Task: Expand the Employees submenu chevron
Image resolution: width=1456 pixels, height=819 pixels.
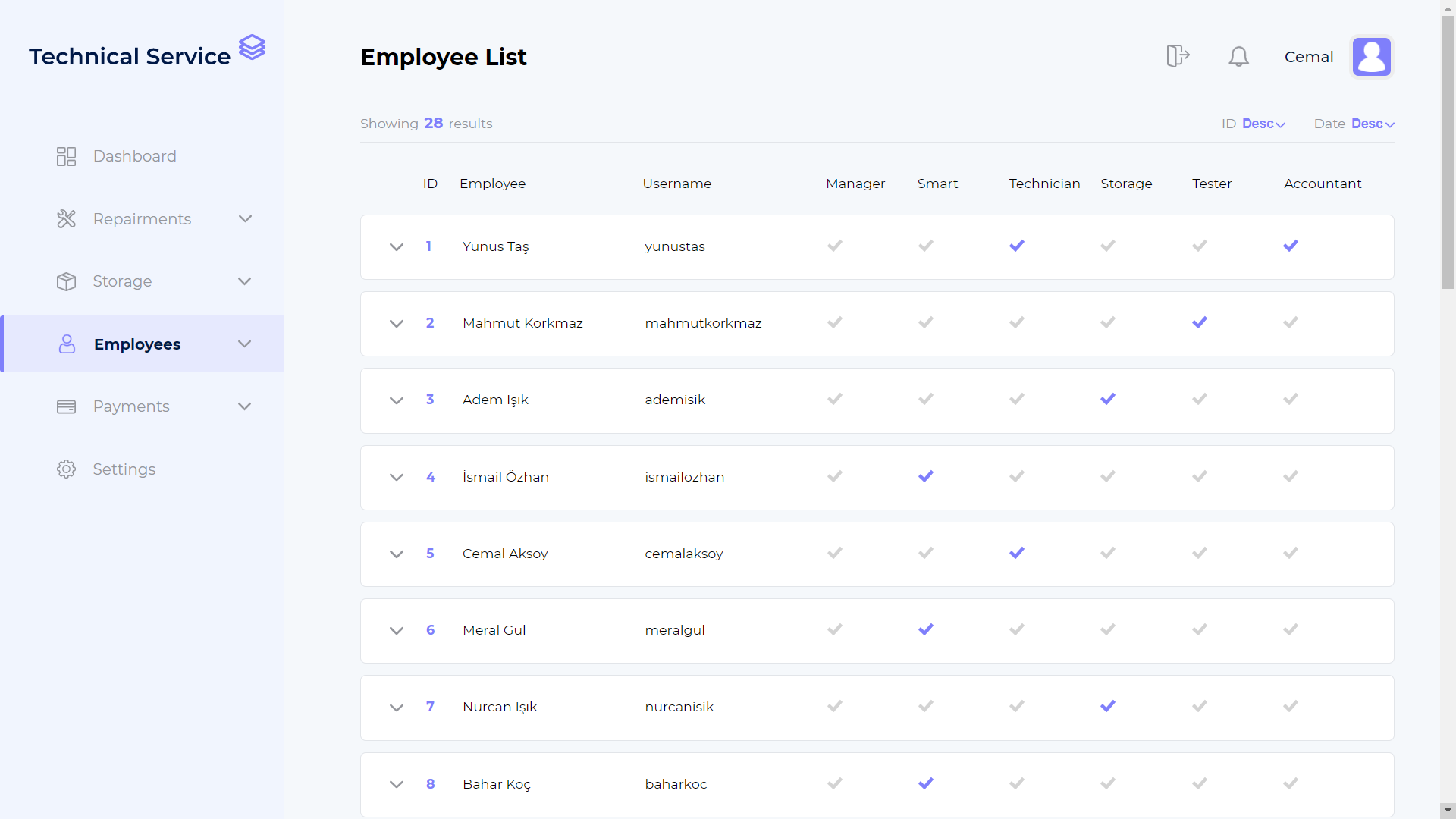Action: 245,344
